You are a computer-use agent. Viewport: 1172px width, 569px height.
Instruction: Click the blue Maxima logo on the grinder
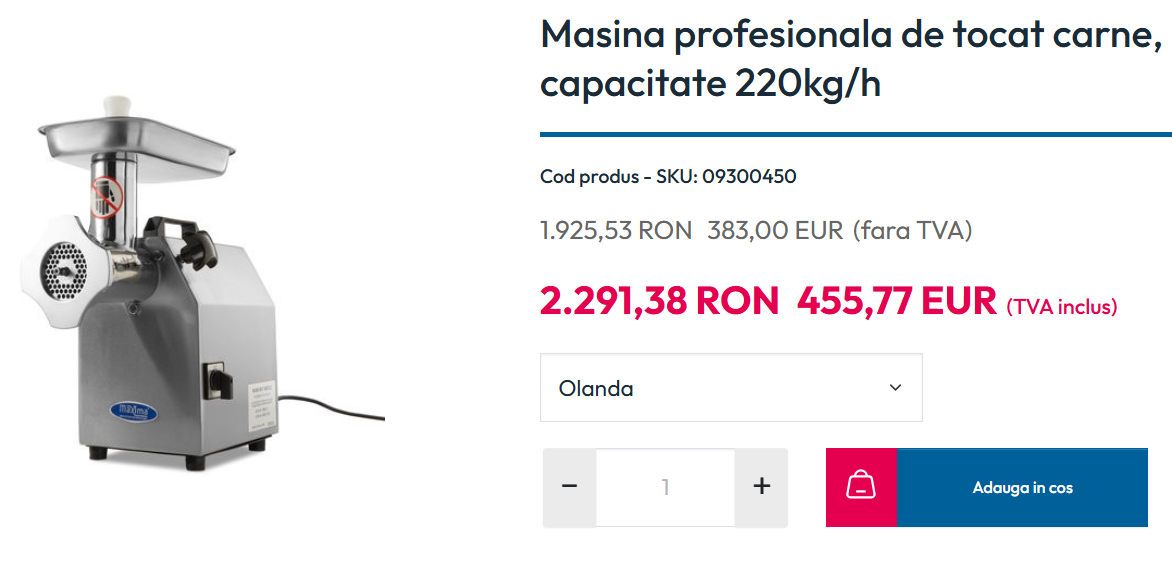[132, 410]
